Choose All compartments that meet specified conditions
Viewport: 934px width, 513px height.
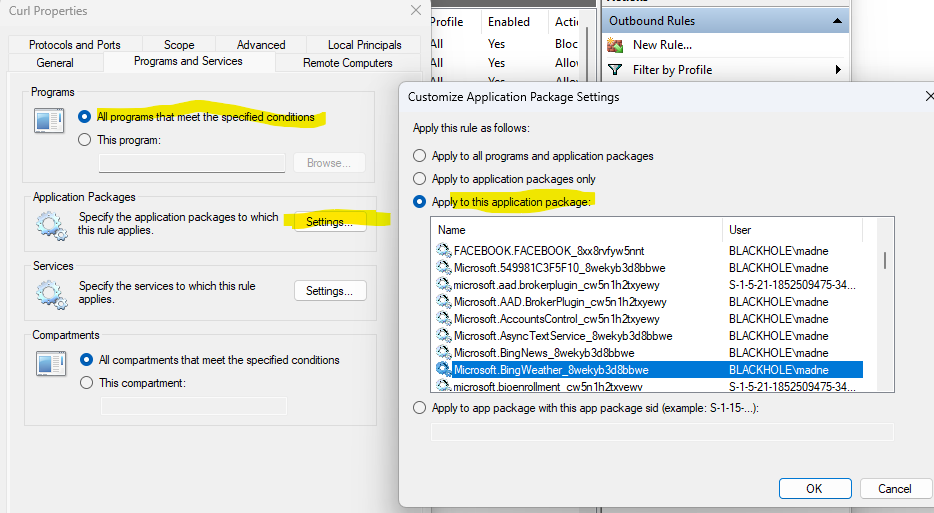tap(86, 360)
